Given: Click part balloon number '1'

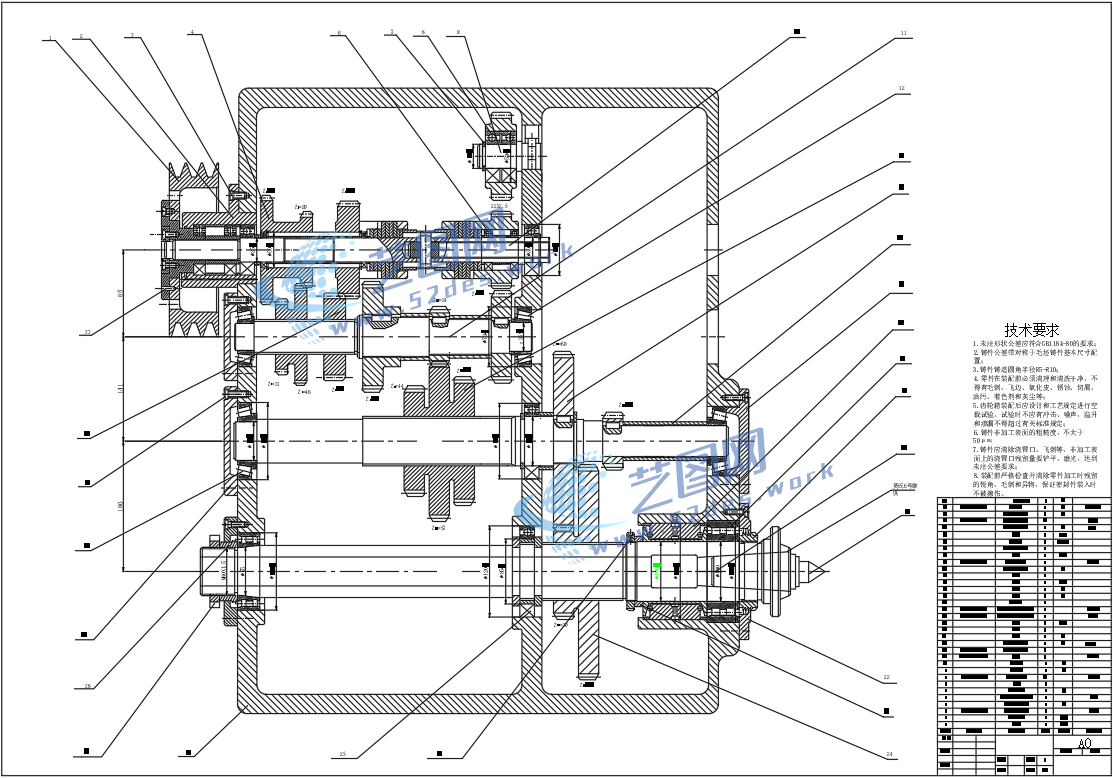Looking at the screenshot, I should click(50, 38).
